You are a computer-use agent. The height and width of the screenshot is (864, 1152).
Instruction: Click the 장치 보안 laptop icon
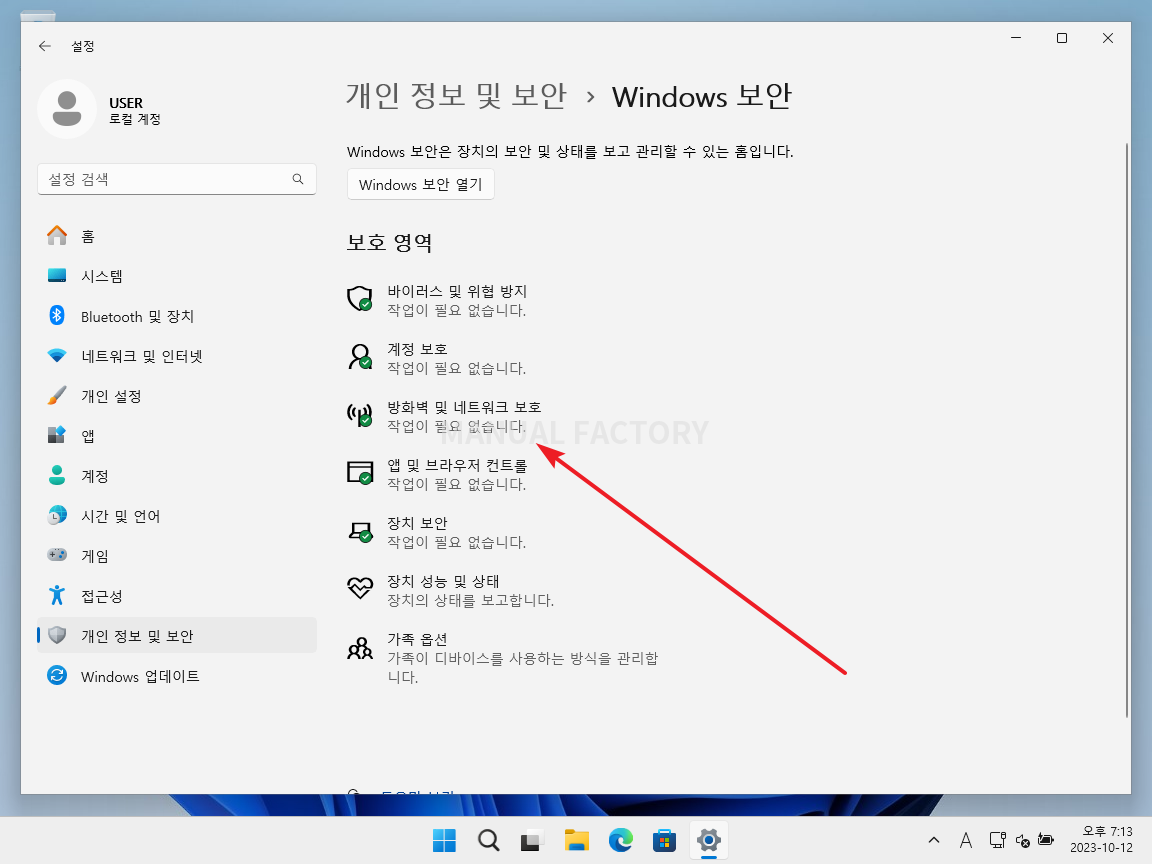click(x=360, y=531)
